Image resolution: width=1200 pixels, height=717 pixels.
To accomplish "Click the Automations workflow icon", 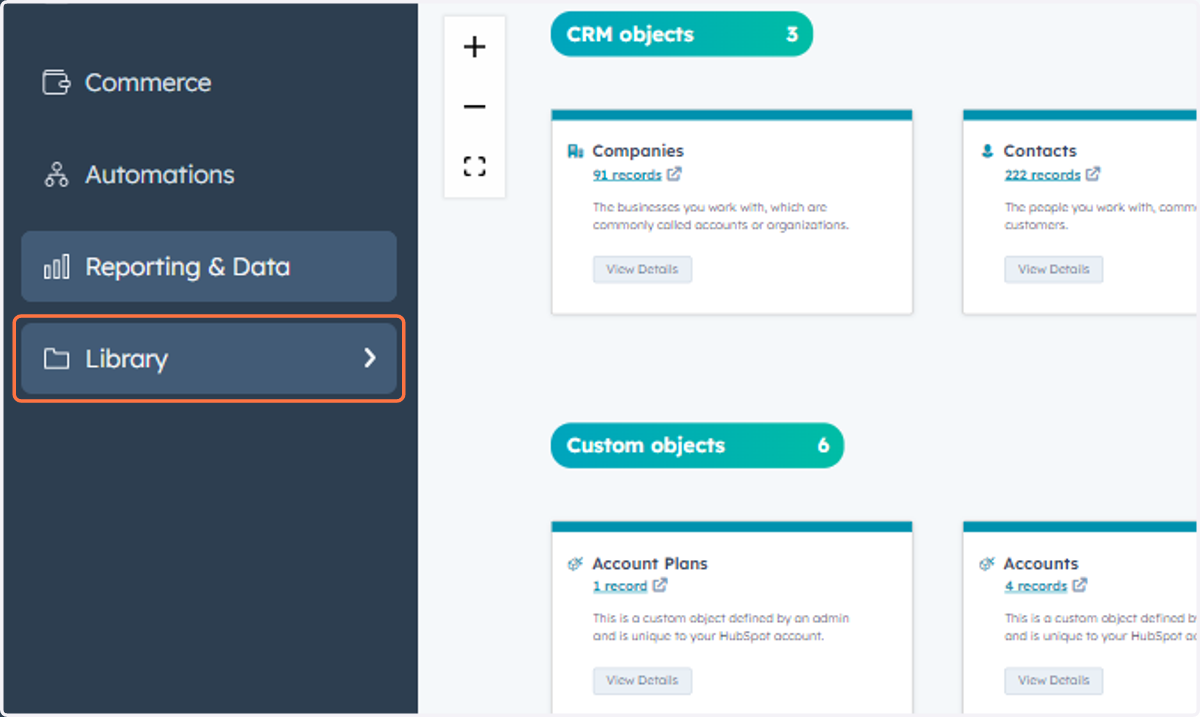I will (x=56, y=174).
